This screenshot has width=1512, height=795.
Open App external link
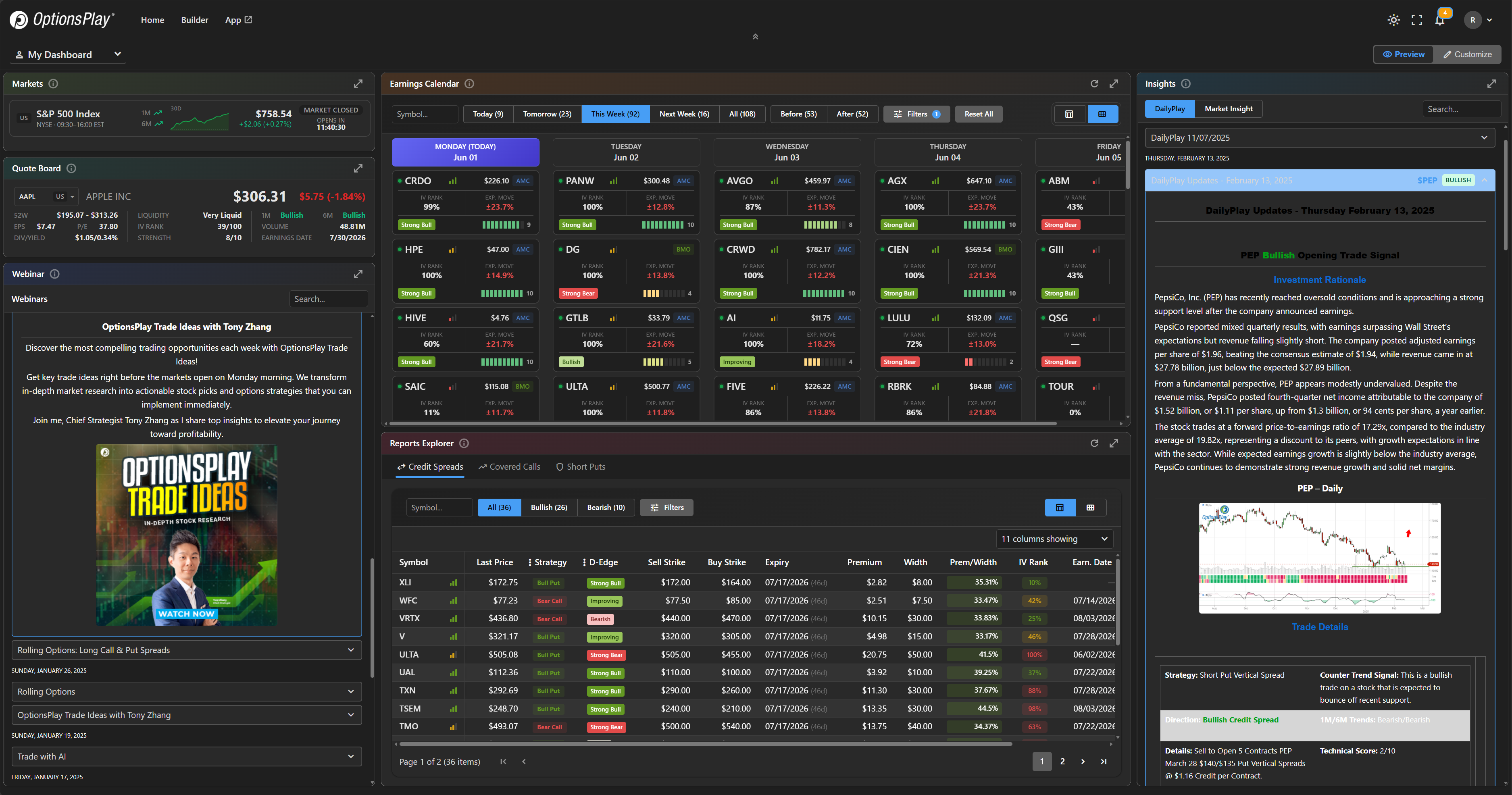tap(238, 20)
